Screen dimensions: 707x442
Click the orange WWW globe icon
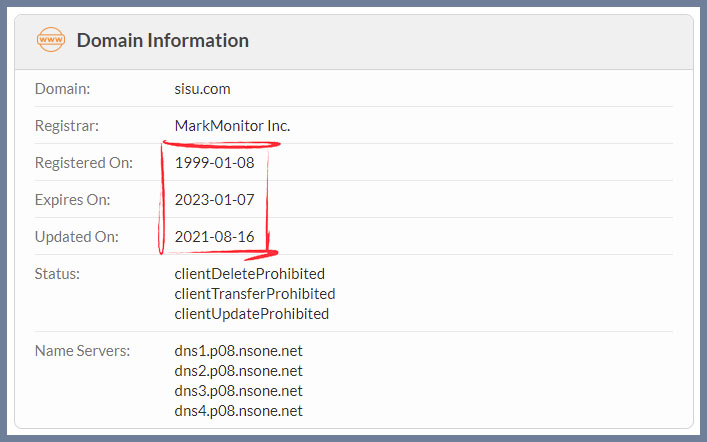(x=50, y=41)
